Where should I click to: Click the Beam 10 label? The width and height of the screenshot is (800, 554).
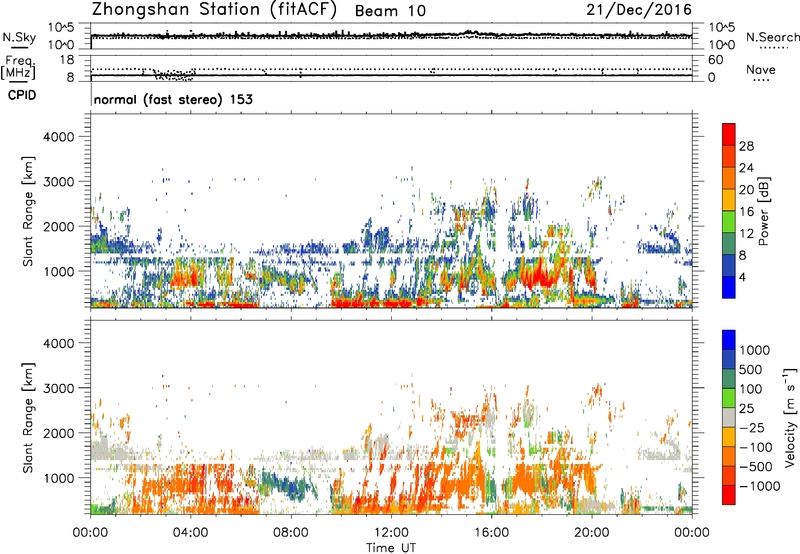coord(390,11)
